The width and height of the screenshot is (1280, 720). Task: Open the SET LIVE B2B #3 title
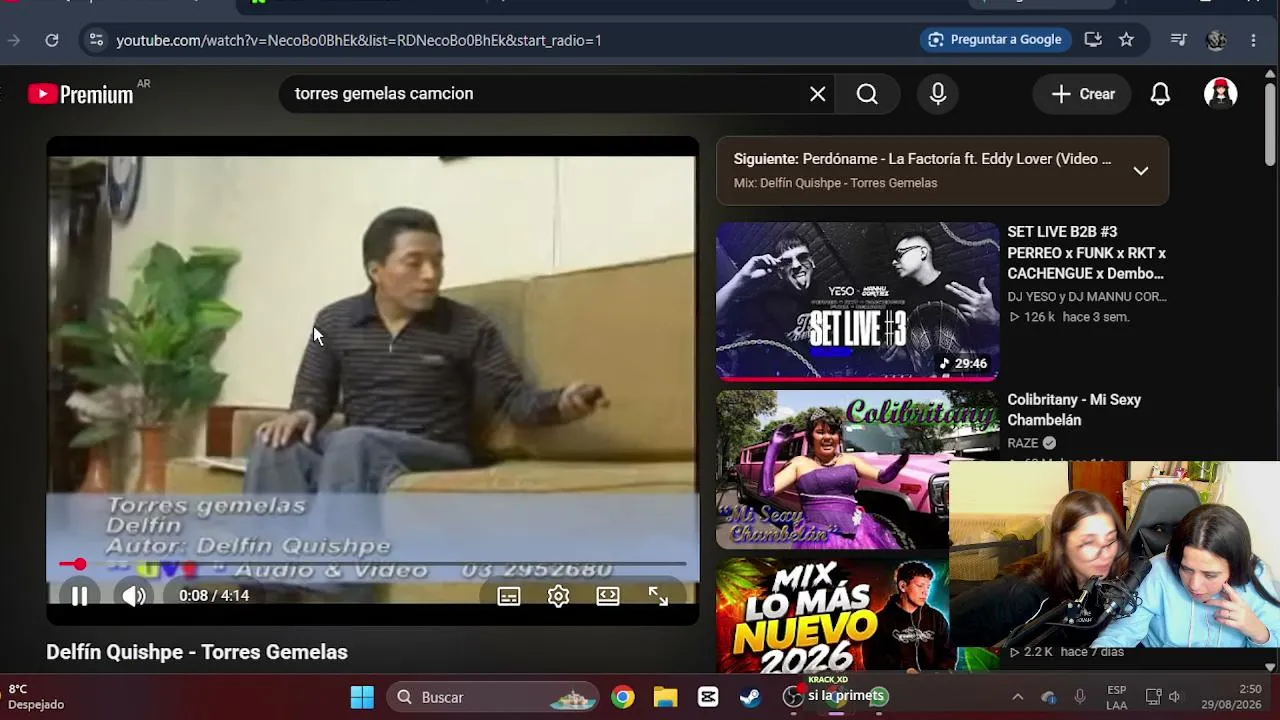1086,253
